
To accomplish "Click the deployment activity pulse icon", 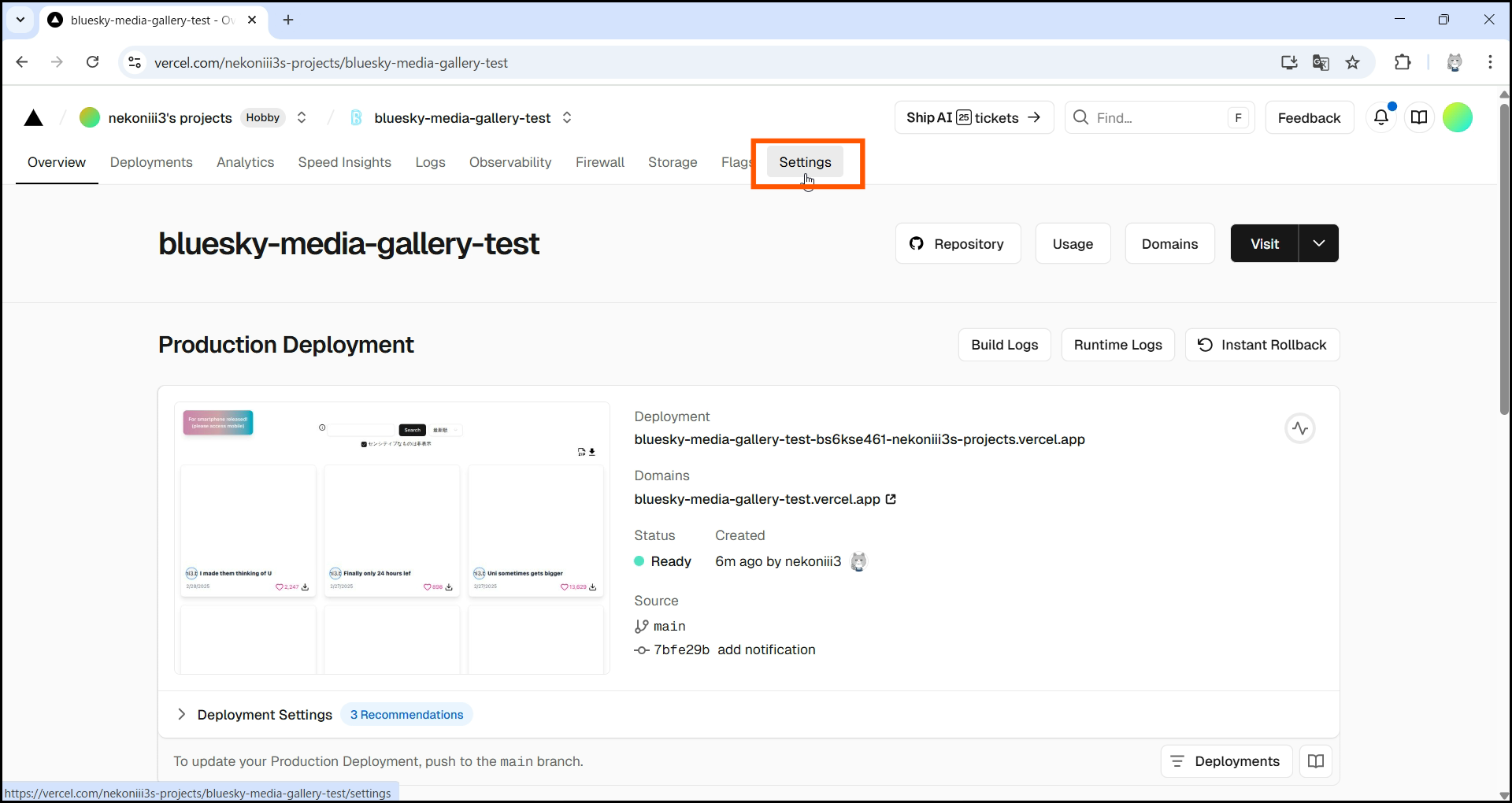I will click(x=1300, y=428).
